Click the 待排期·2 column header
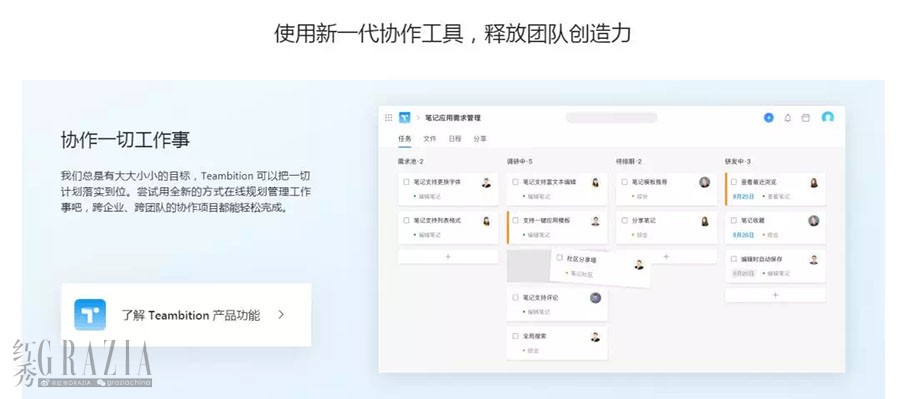The width and height of the screenshot is (900, 399). (629, 162)
